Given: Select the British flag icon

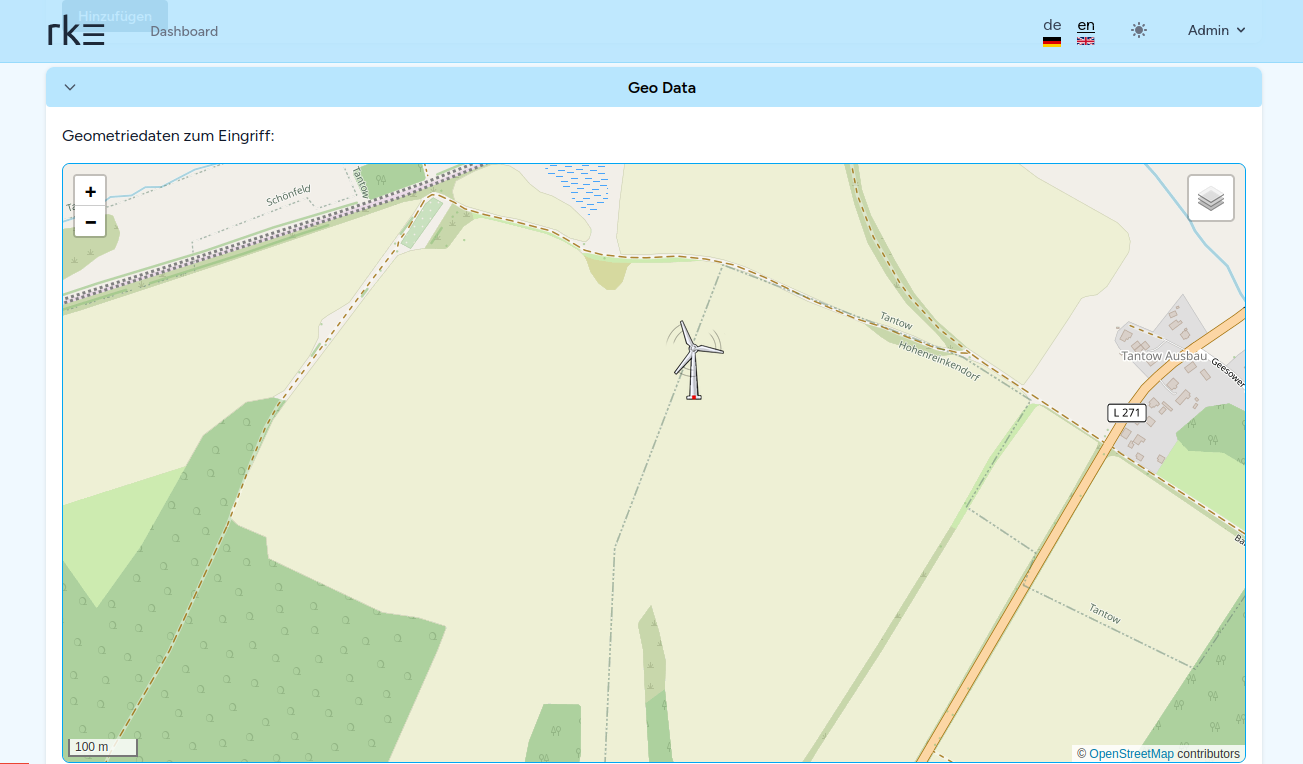Looking at the screenshot, I should [x=1085, y=41].
